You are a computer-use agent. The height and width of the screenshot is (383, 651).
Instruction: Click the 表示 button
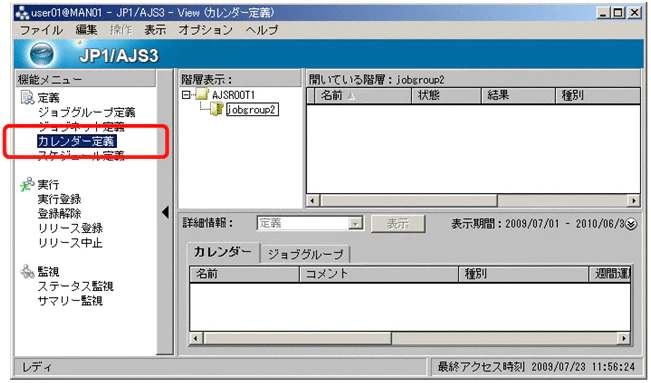click(398, 223)
